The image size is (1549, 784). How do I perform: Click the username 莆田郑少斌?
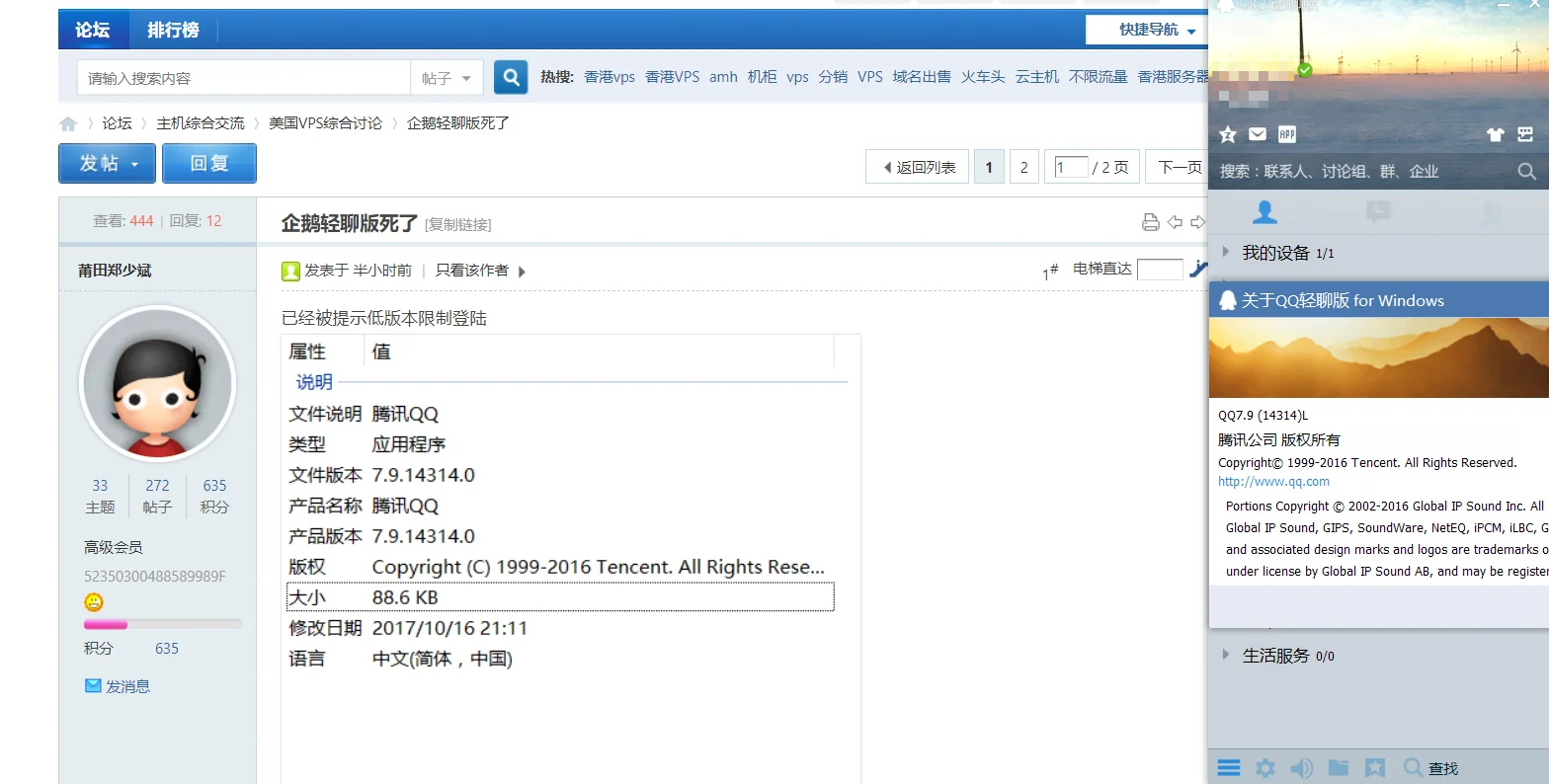tap(115, 271)
